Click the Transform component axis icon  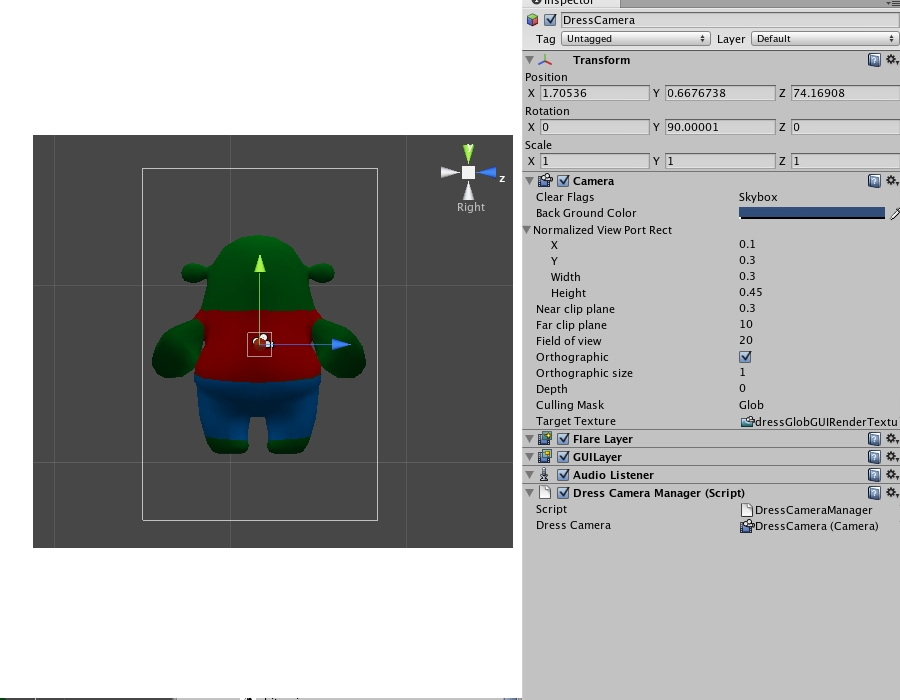point(545,60)
